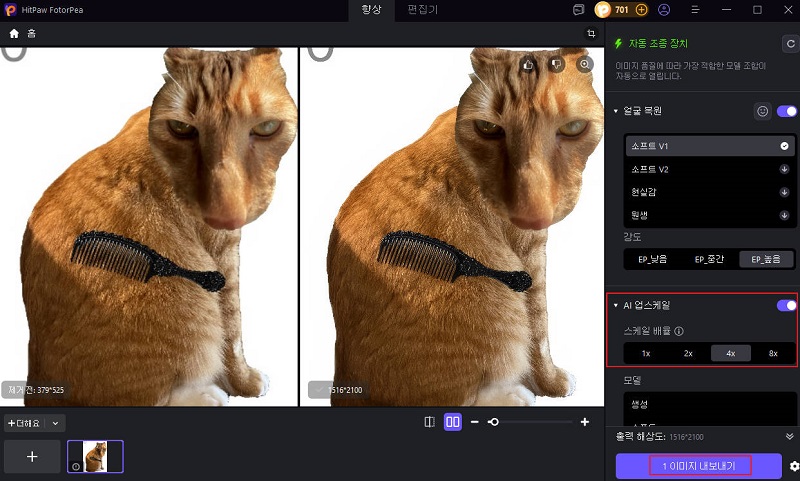
Task: Click the thumbs down feedback icon
Action: click(x=557, y=64)
